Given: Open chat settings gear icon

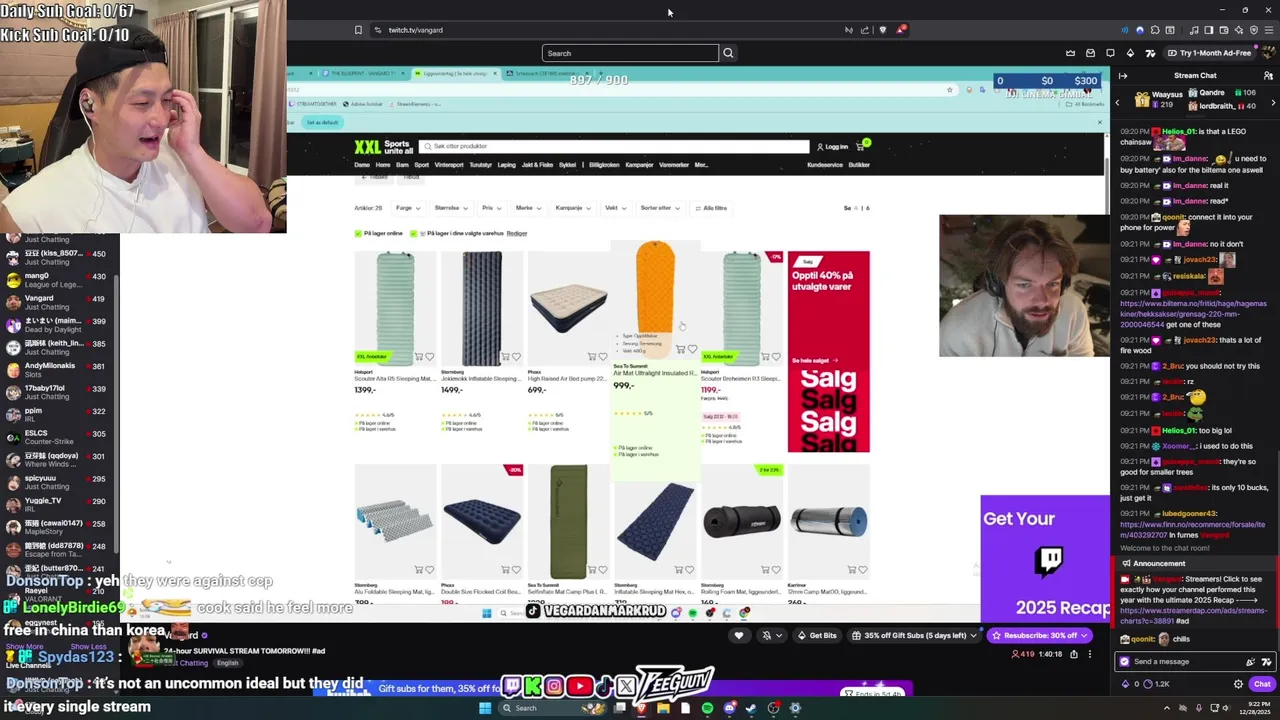Looking at the screenshot, I should click(x=1238, y=684).
